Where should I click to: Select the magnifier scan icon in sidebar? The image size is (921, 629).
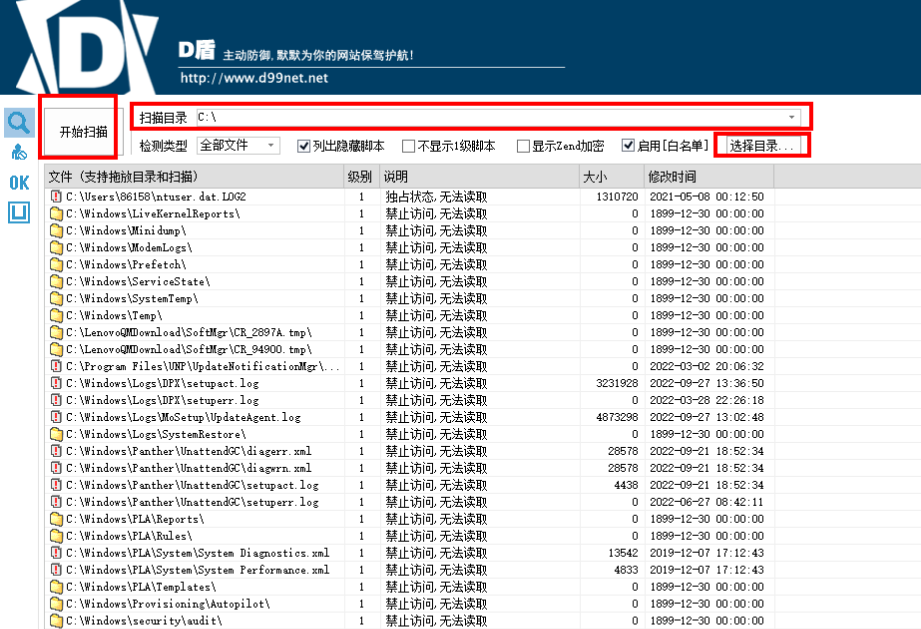pos(18,121)
